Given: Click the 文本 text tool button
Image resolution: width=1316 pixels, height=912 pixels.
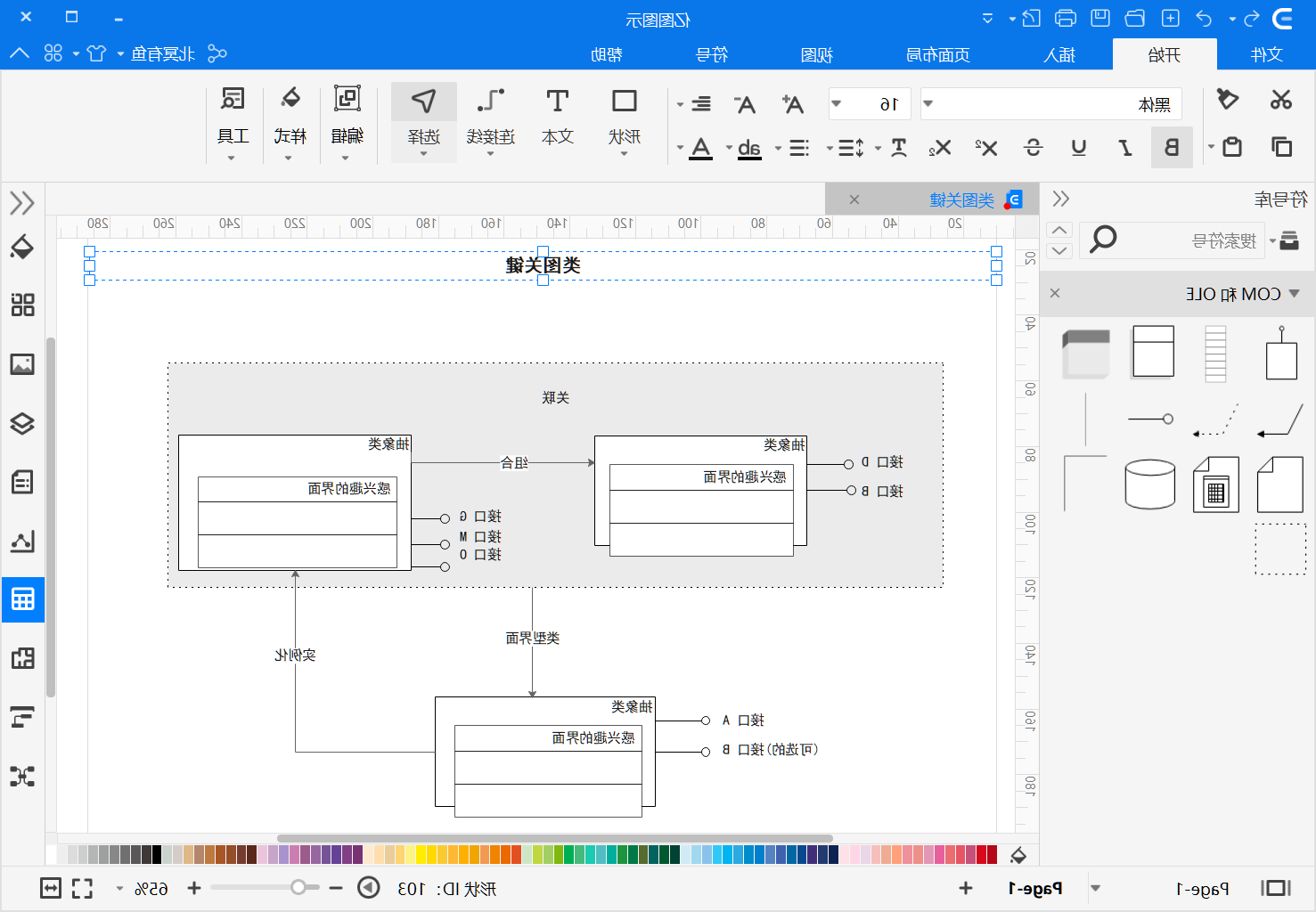Looking at the screenshot, I should (558, 121).
